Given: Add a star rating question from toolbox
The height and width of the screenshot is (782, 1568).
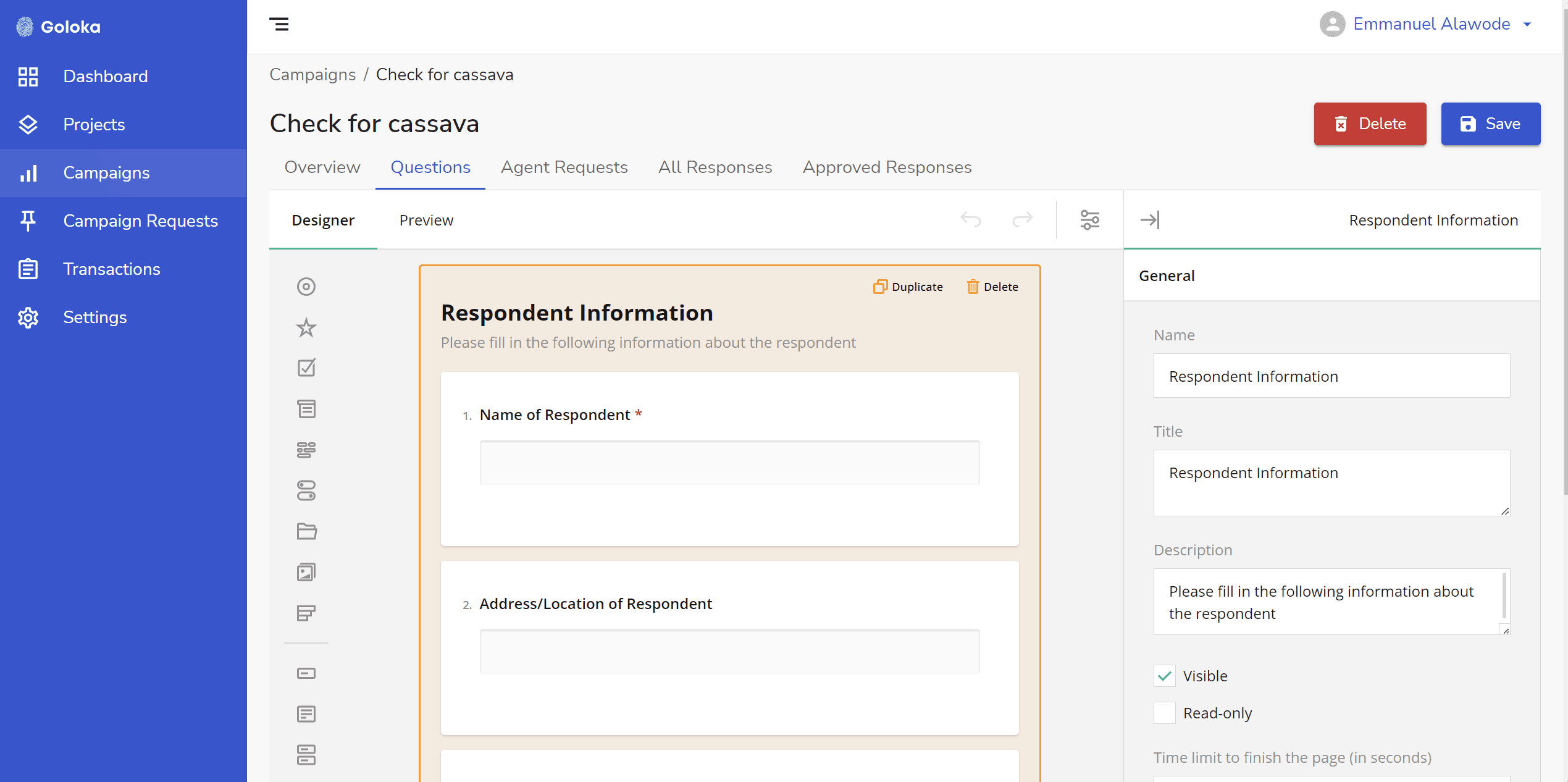Looking at the screenshot, I should coord(306,327).
